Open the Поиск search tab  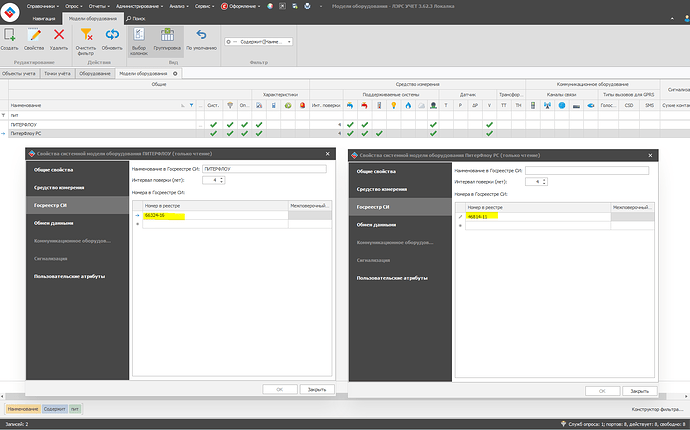point(136,18)
